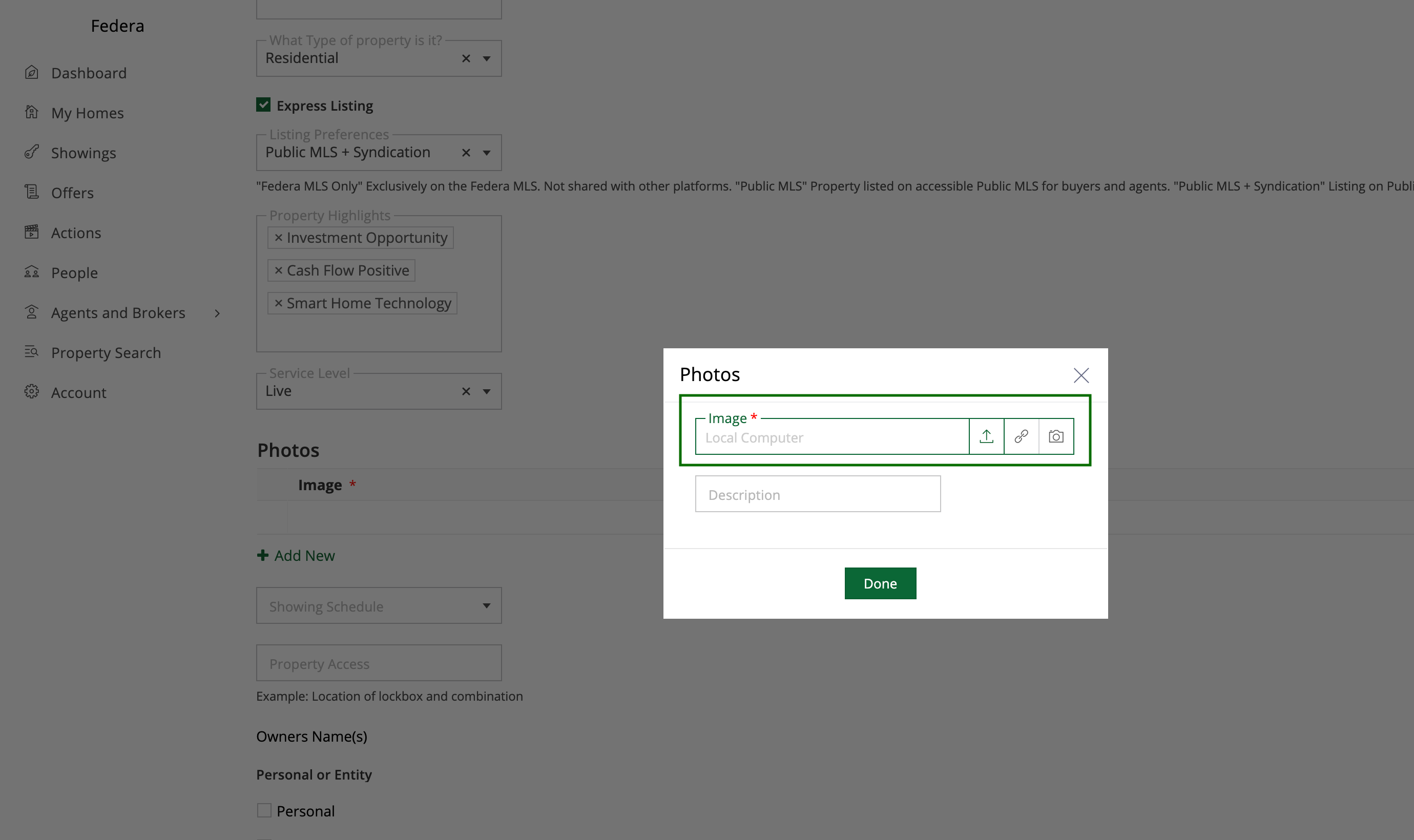Go to My Homes
Image resolution: width=1414 pixels, height=840 pixels.
88,113
